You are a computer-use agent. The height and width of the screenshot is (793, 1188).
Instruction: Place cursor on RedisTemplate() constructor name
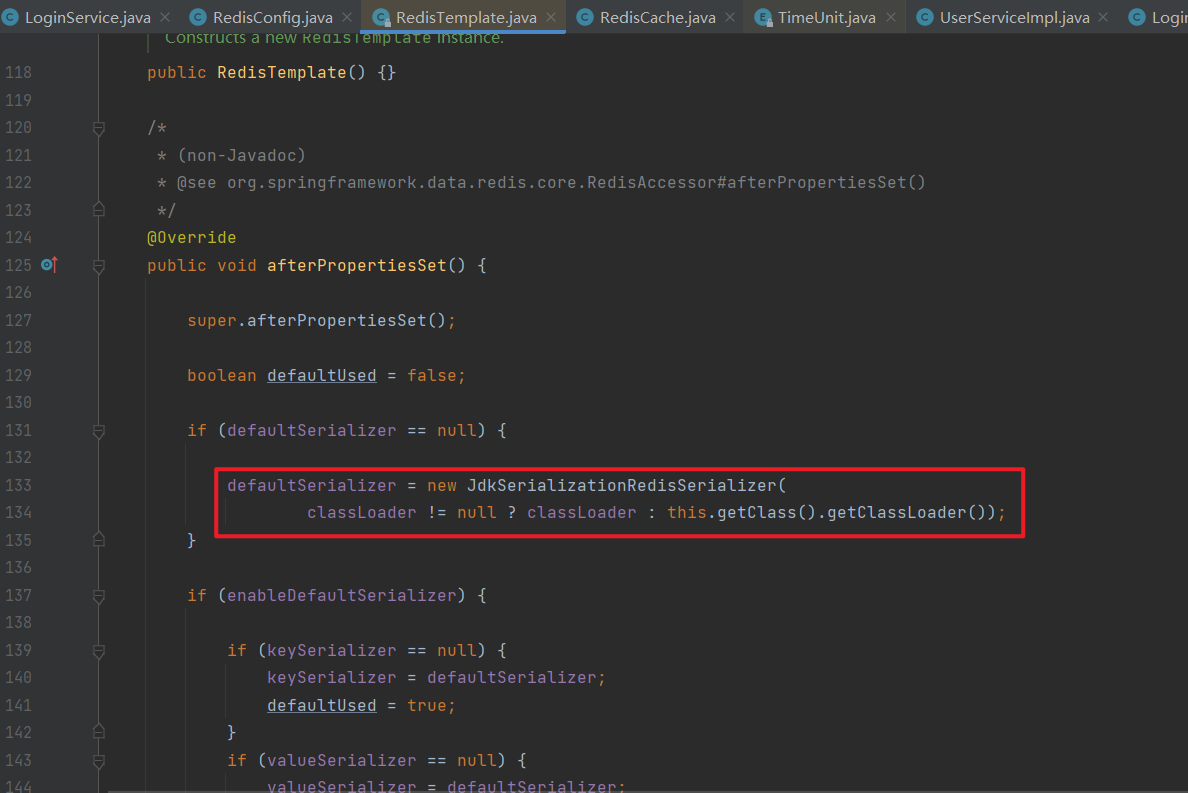(281, 73)
